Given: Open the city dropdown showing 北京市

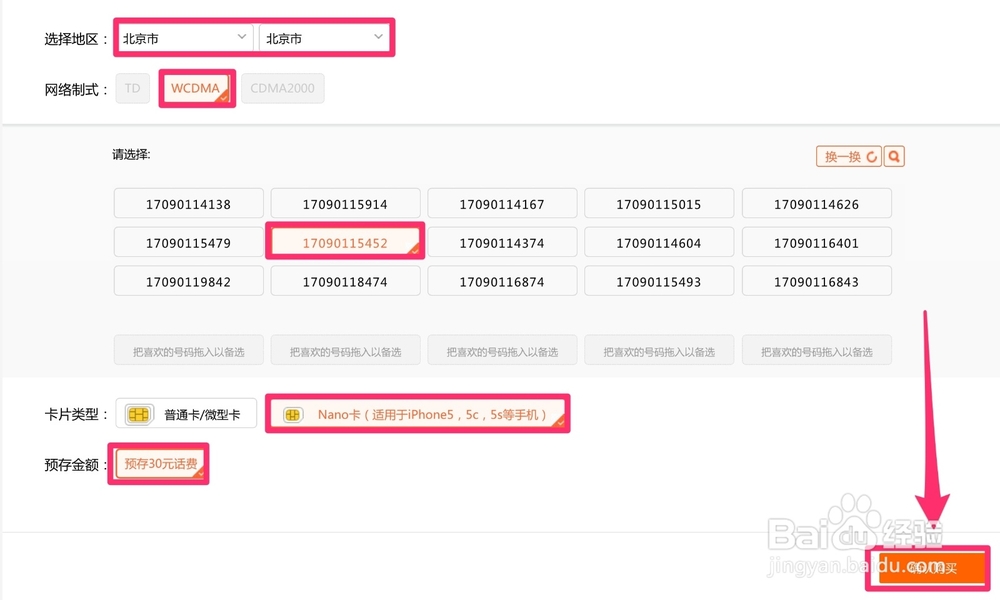Looking at the screenshot, I should [324, 38].
